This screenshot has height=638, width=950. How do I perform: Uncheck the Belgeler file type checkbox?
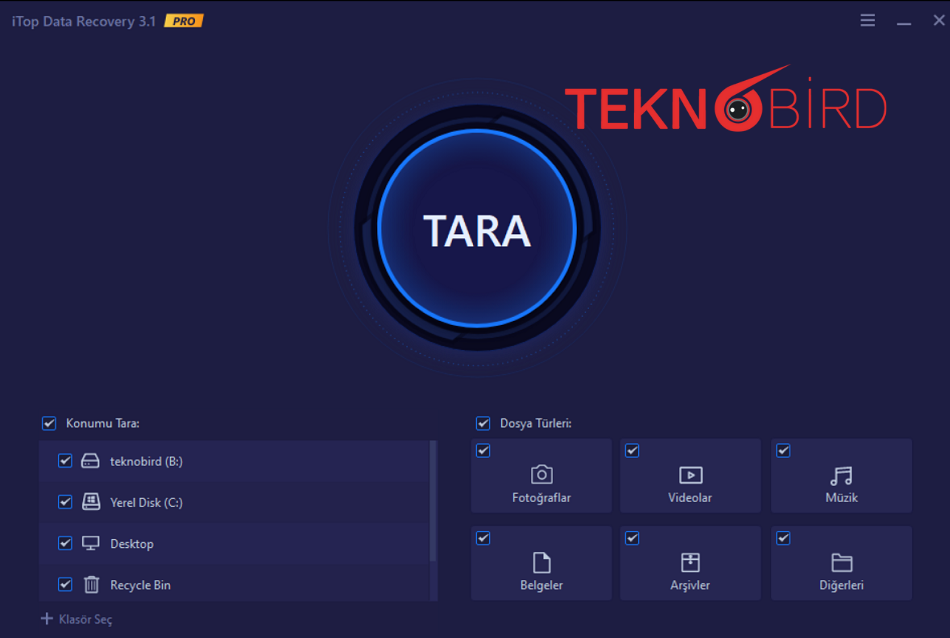[x=483, y=537]
